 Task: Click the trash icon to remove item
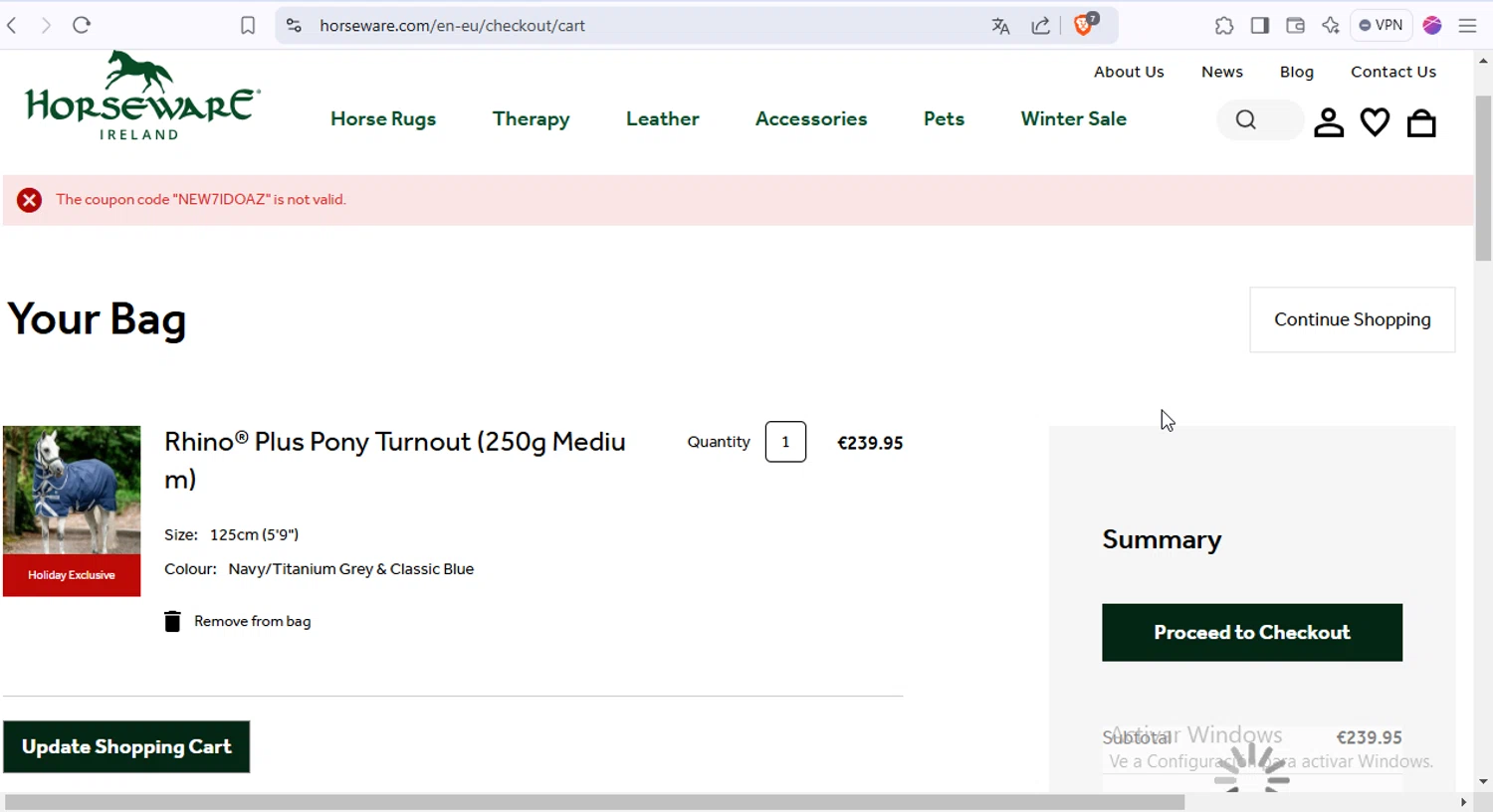click(x=172, y=621)
